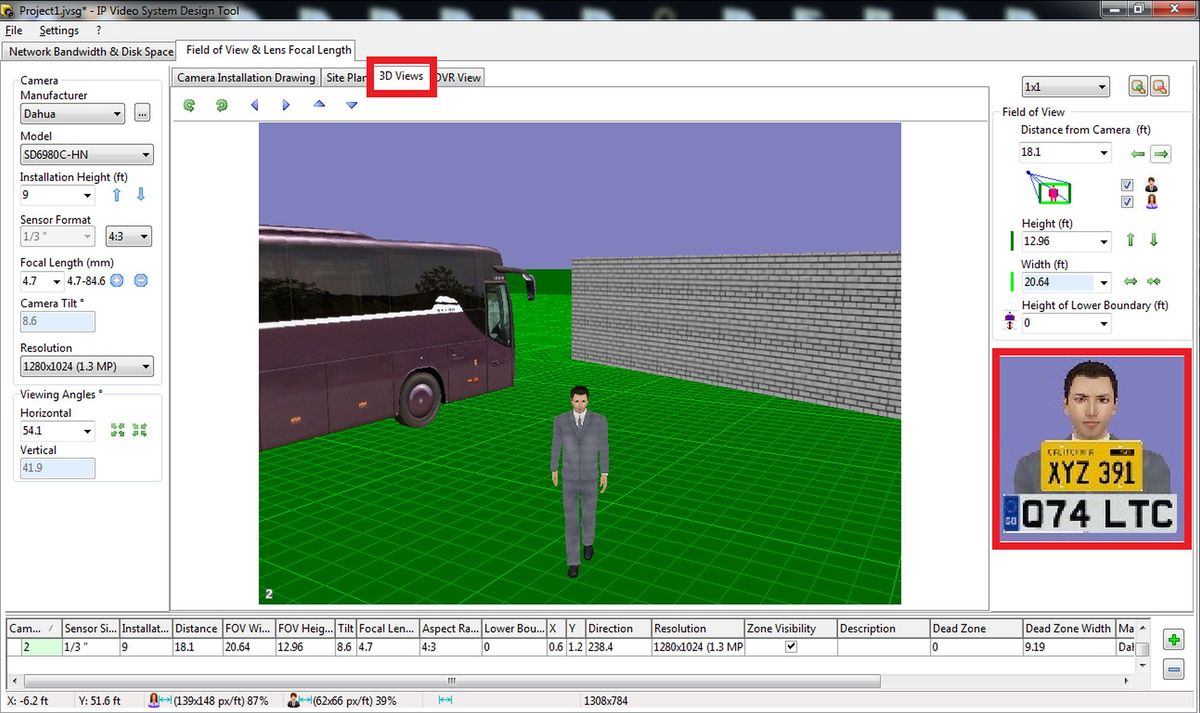Viewport: 1200px width, 713px height.
Task: Toggle the male figure display checkbox
Action: click(x=1128, y=185)
